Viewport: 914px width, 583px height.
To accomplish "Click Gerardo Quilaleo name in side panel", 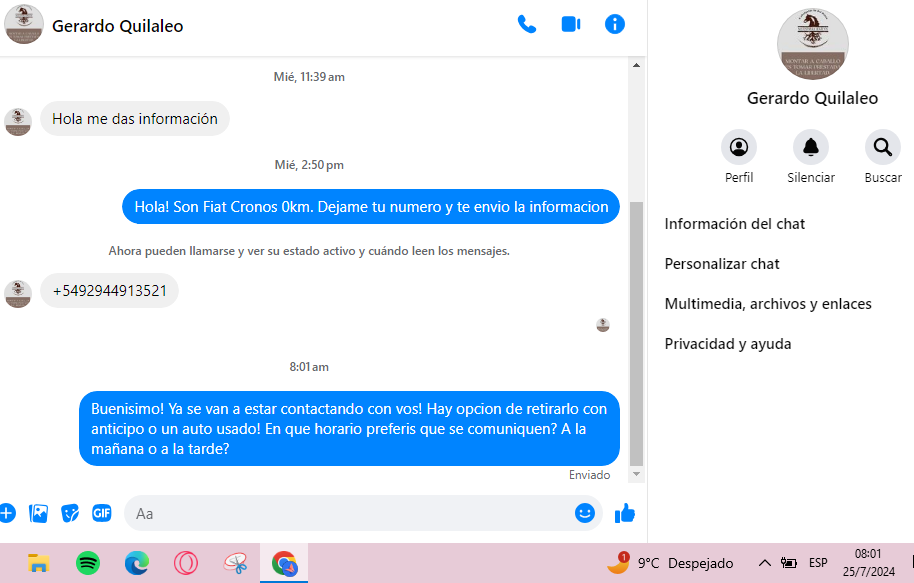I will 812,99.
